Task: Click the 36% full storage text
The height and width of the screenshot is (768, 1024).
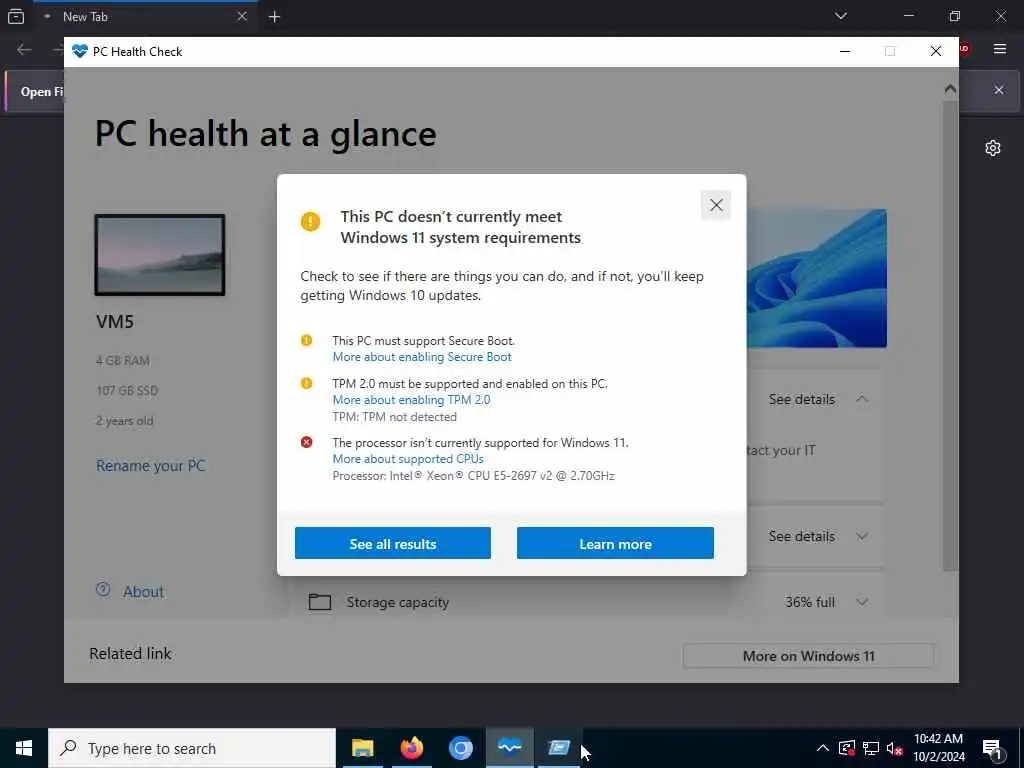Action: 810,602
